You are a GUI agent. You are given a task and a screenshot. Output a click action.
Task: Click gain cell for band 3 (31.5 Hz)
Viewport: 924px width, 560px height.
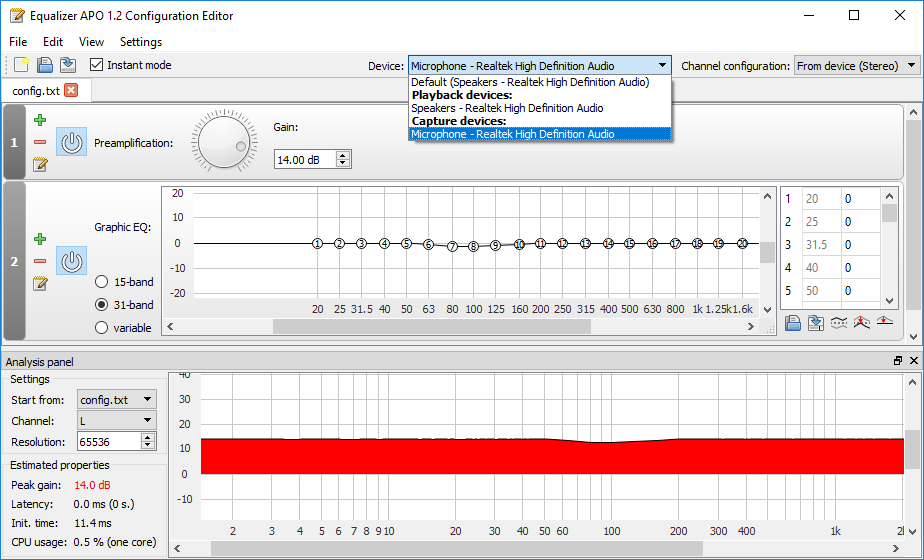coord(861,245)
